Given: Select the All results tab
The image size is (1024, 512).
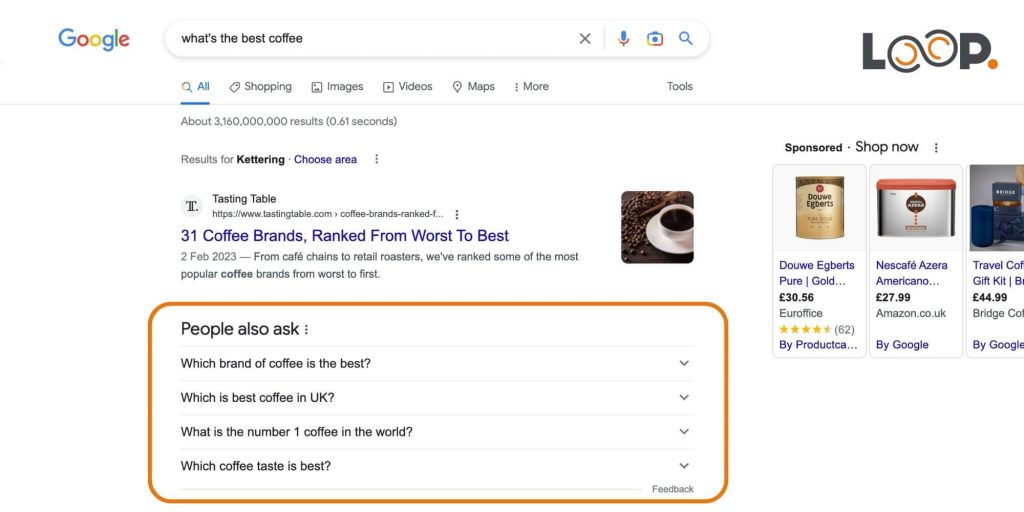Looking at the screenshot, I should 195,86.
